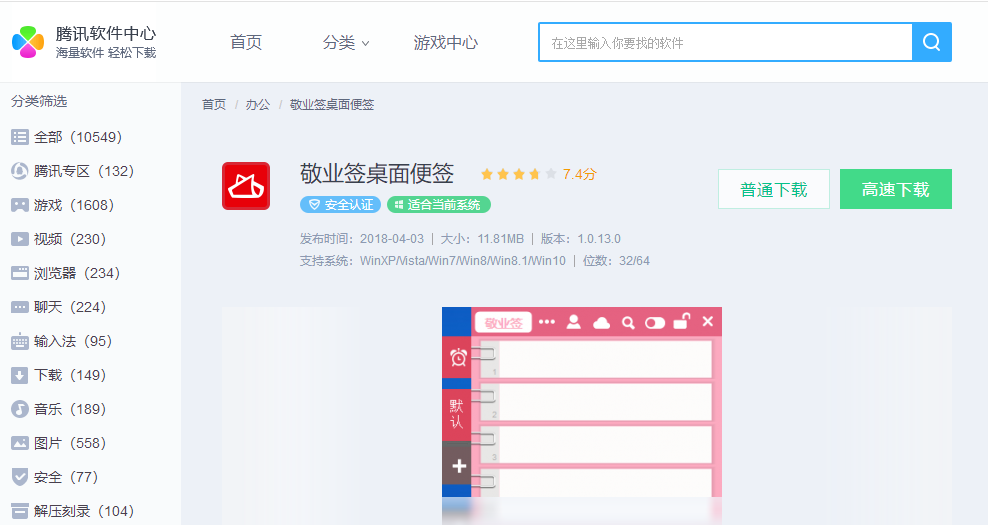
Task: Click the software search input field
Action: click(725, 42)
